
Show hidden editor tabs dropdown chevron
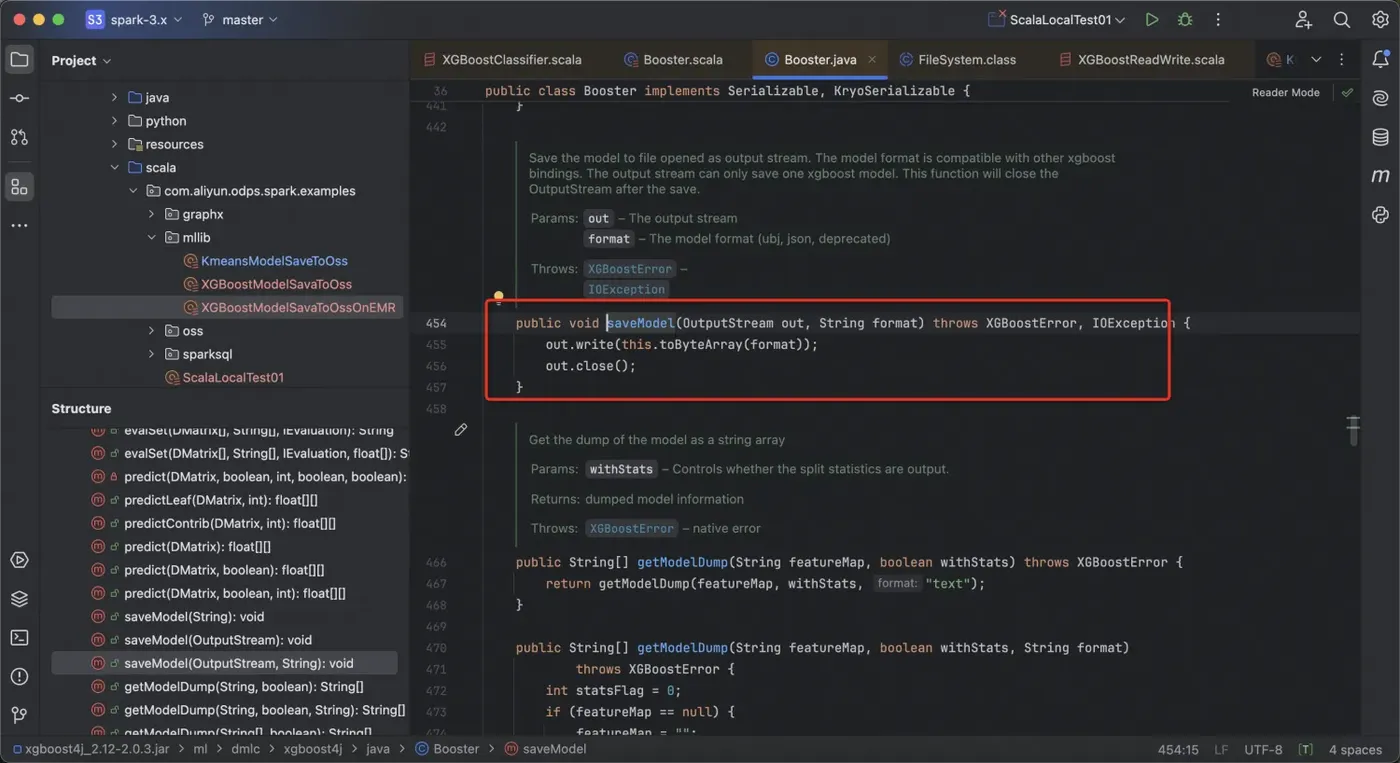pyautogui.click(x=1316, y=60)
